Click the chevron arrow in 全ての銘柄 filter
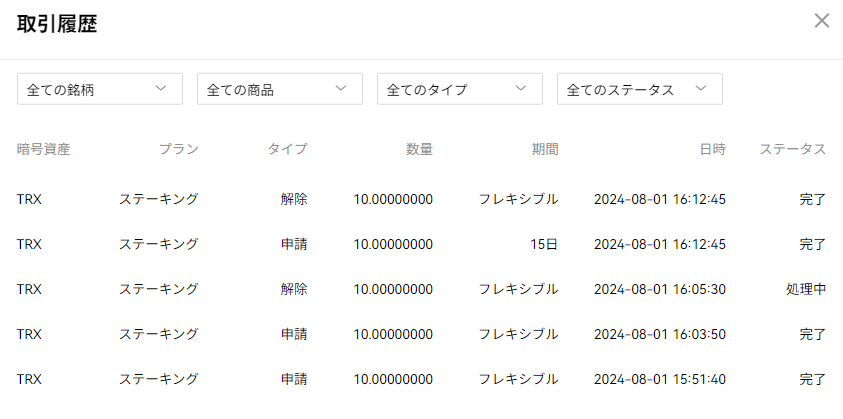The width and height of the screenshot is (843, 419). (x=161, y=89)
